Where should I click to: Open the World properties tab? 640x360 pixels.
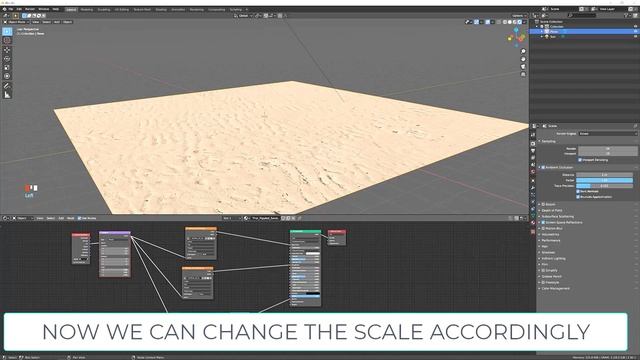pos(533,172)
